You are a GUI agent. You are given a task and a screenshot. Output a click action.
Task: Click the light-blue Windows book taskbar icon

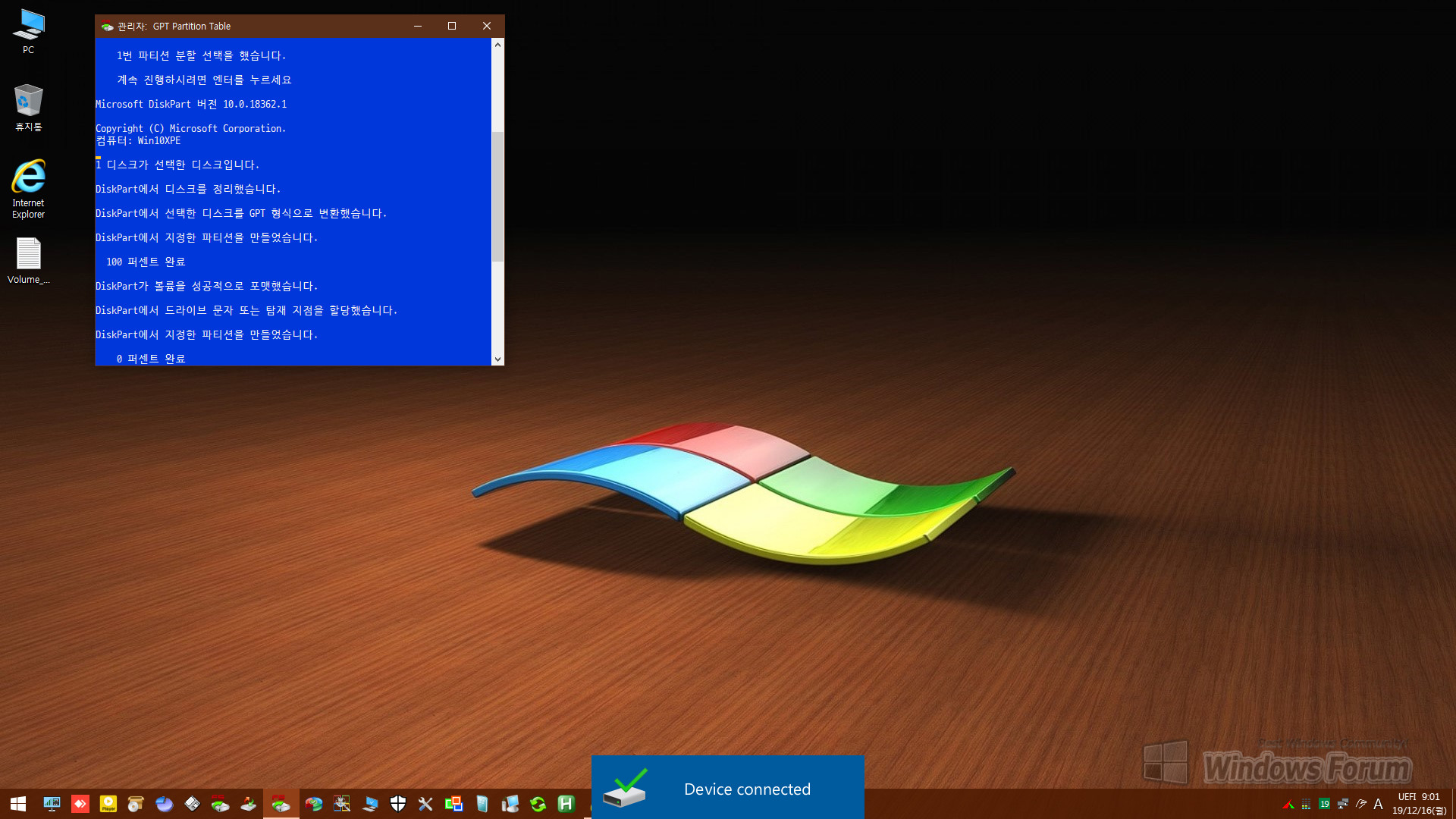click(x=482, y=804)
